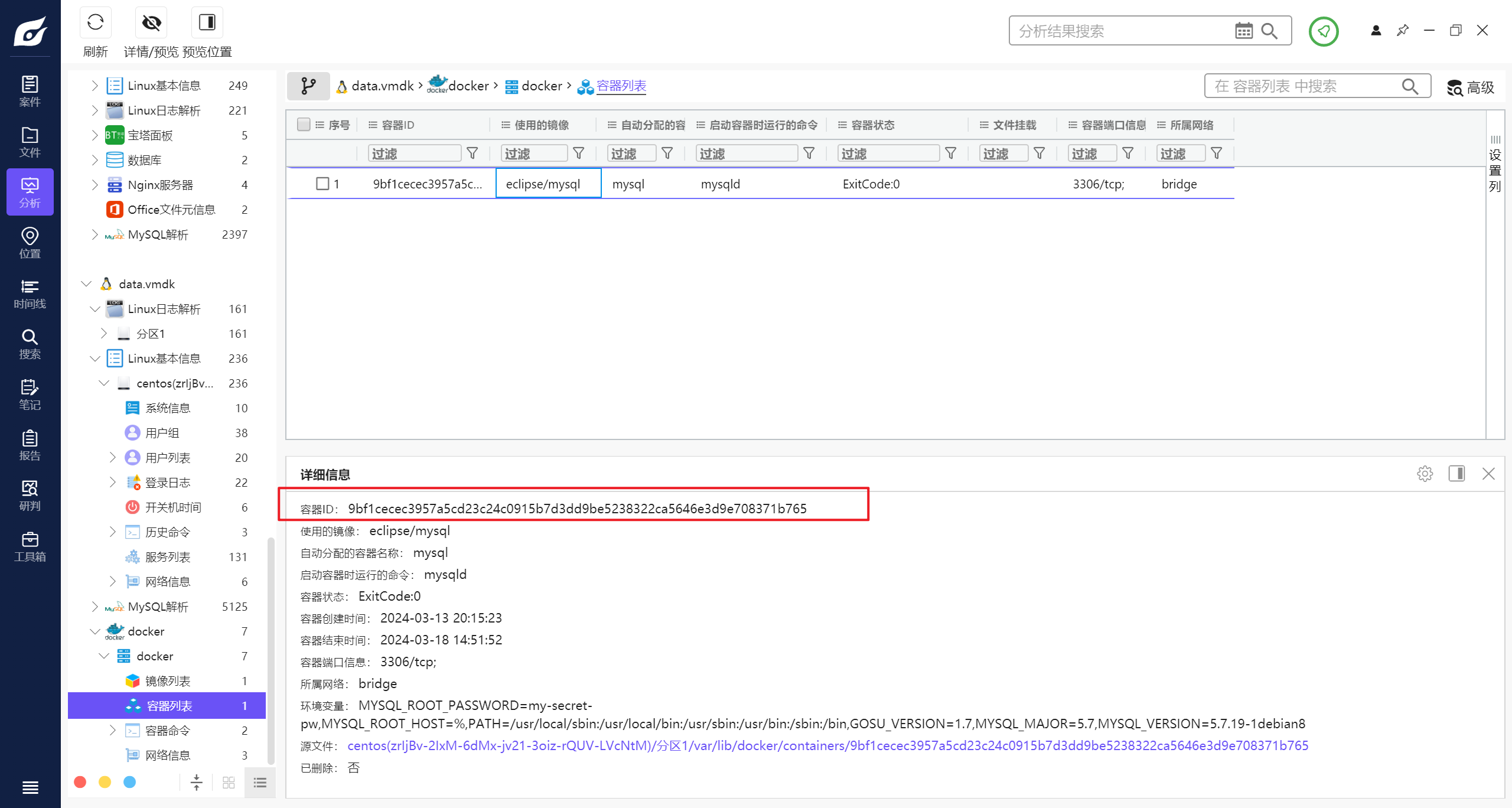Toggle the select-all header checkbox
Screen dimensions: 1512x808
coord(304,125)
